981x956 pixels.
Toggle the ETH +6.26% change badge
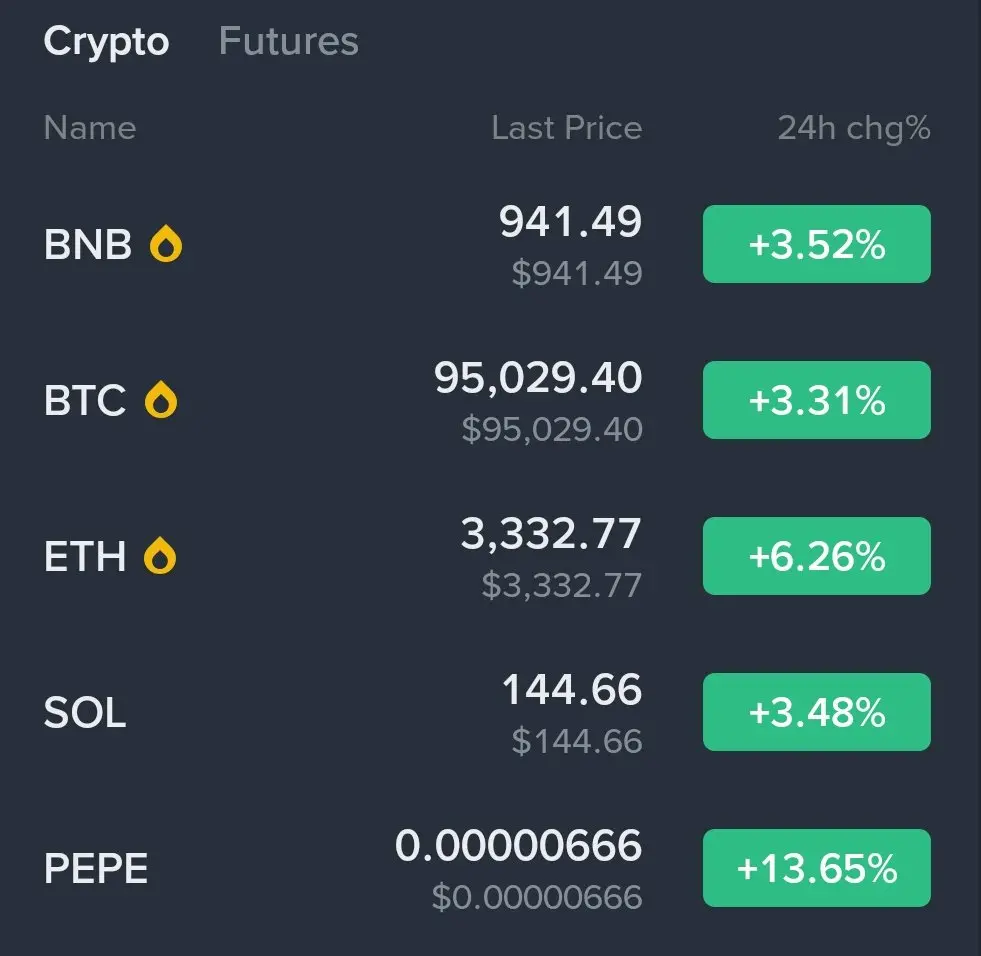(x=816, y=556)
